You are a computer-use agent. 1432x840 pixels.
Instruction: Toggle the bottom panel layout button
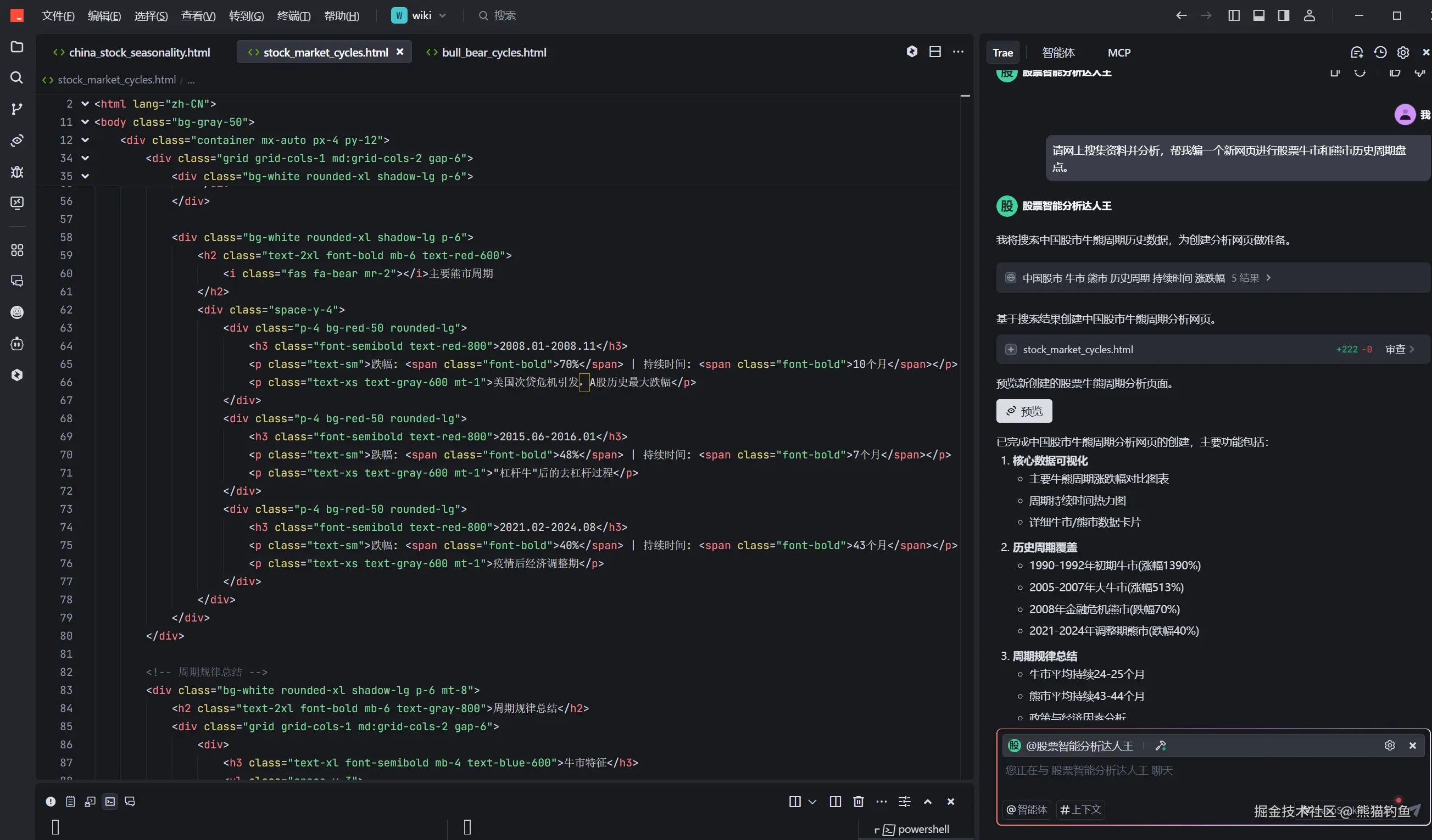pos(1258,16)
